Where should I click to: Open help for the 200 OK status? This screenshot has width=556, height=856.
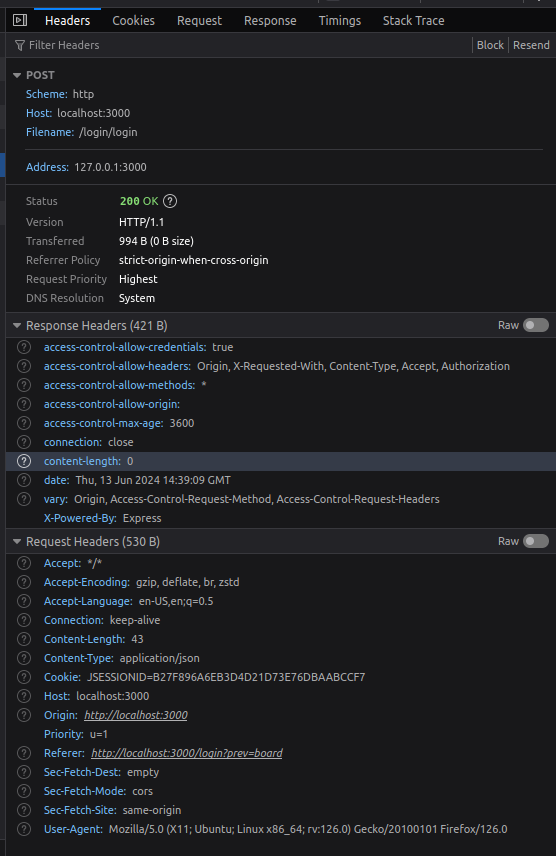coord(170,201)
